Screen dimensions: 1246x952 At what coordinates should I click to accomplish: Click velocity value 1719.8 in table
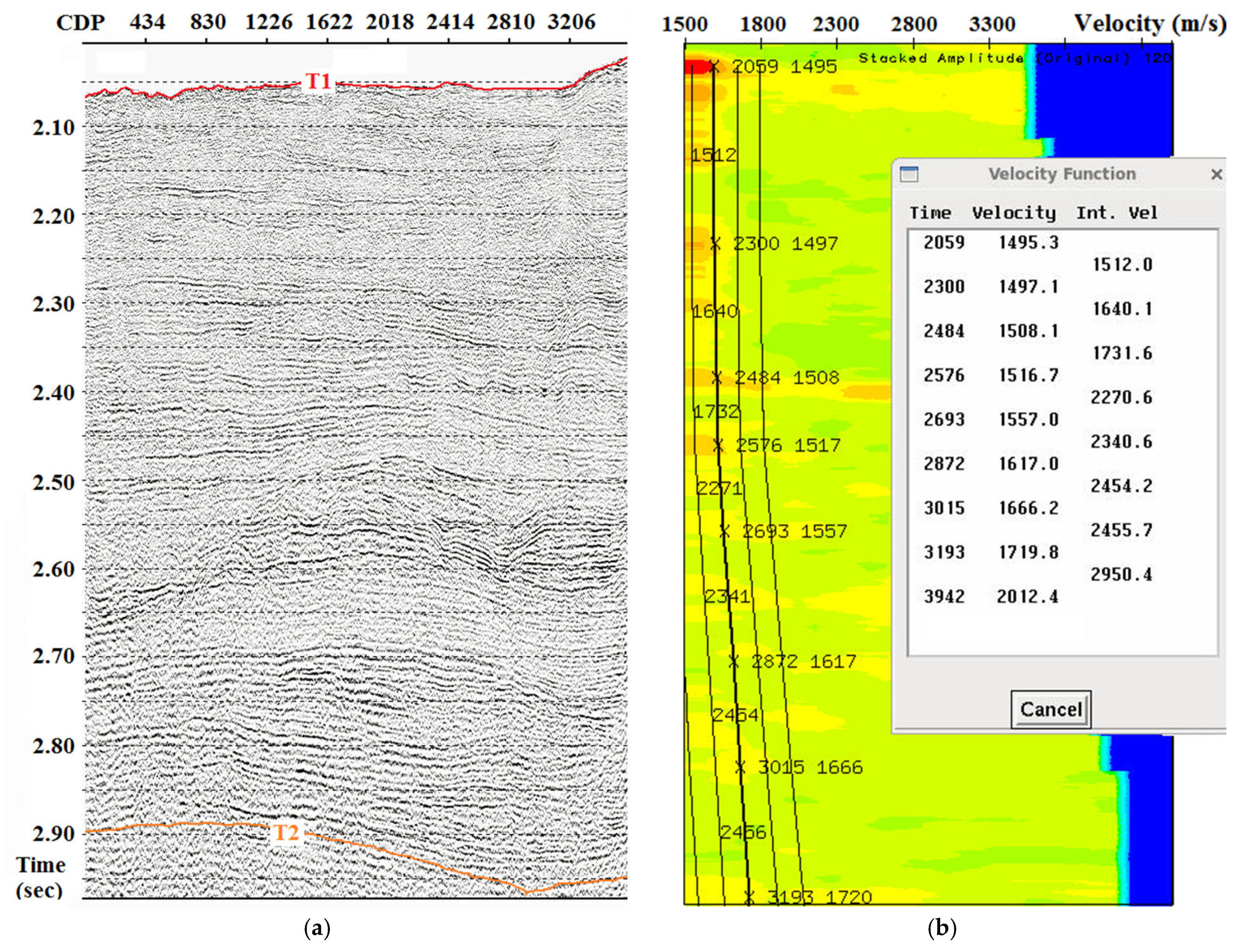click(1028, 552)
